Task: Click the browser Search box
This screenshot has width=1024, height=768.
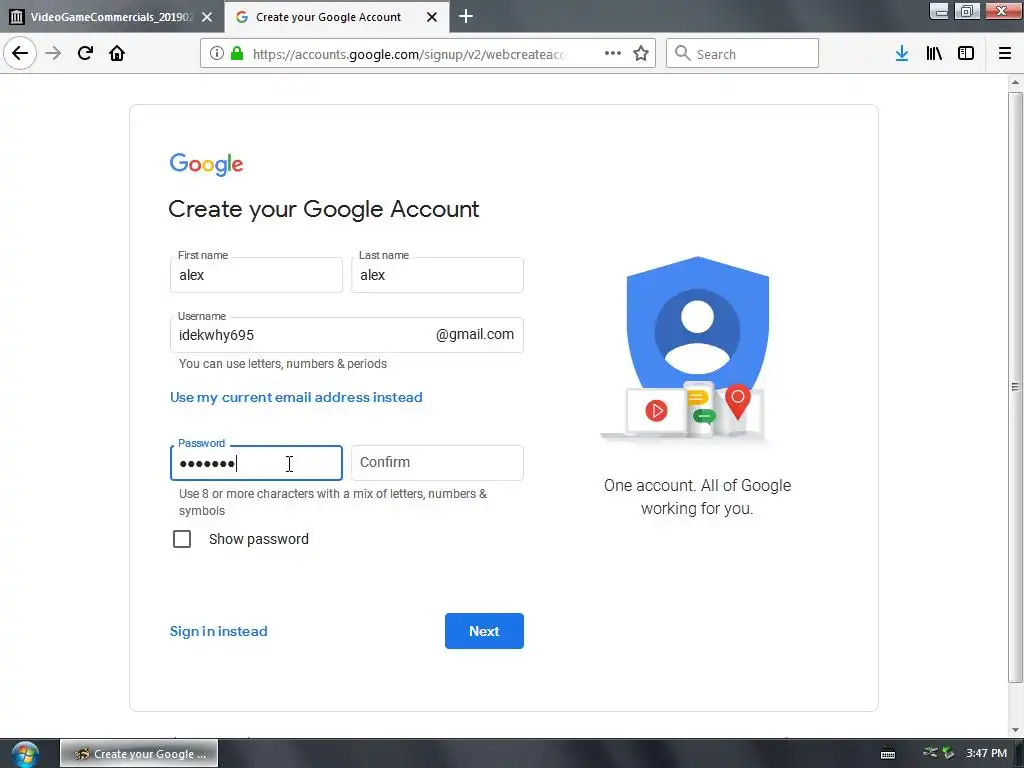Action: point(742,54)
